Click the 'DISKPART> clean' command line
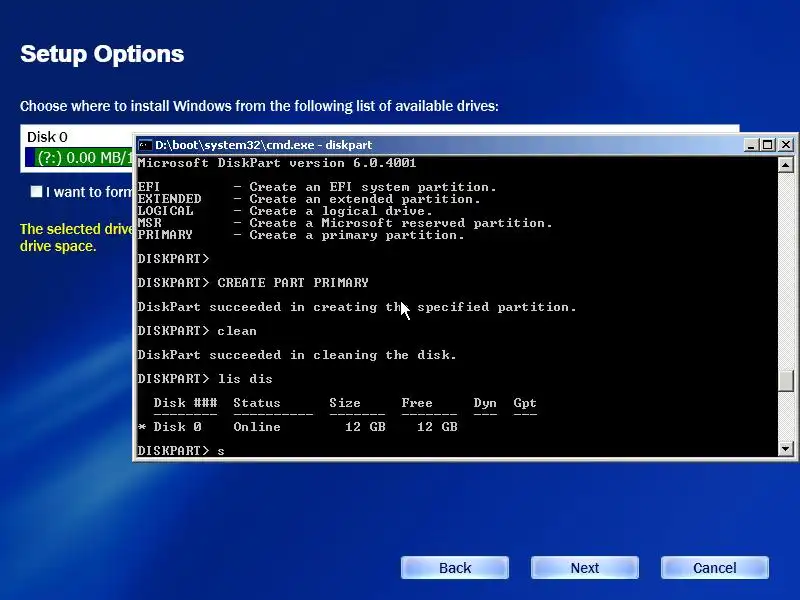The height and width of the screenshot is (600, 800). (197, 331)
